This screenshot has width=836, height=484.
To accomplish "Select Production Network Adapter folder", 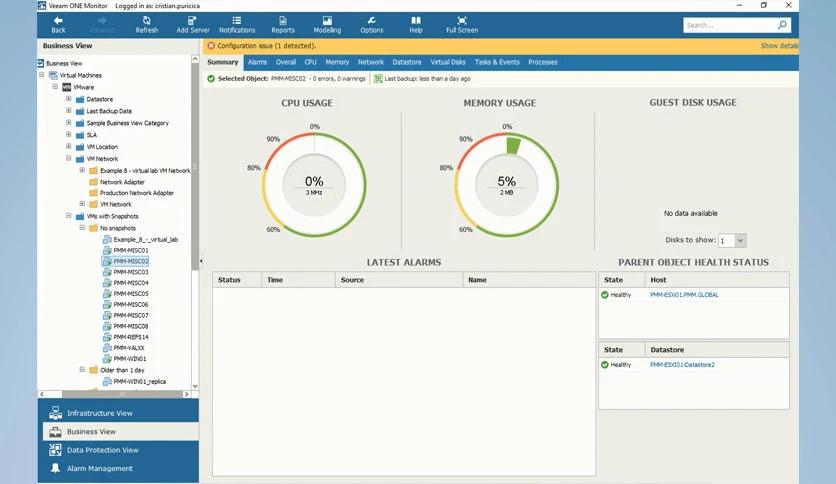I will 136,192.
